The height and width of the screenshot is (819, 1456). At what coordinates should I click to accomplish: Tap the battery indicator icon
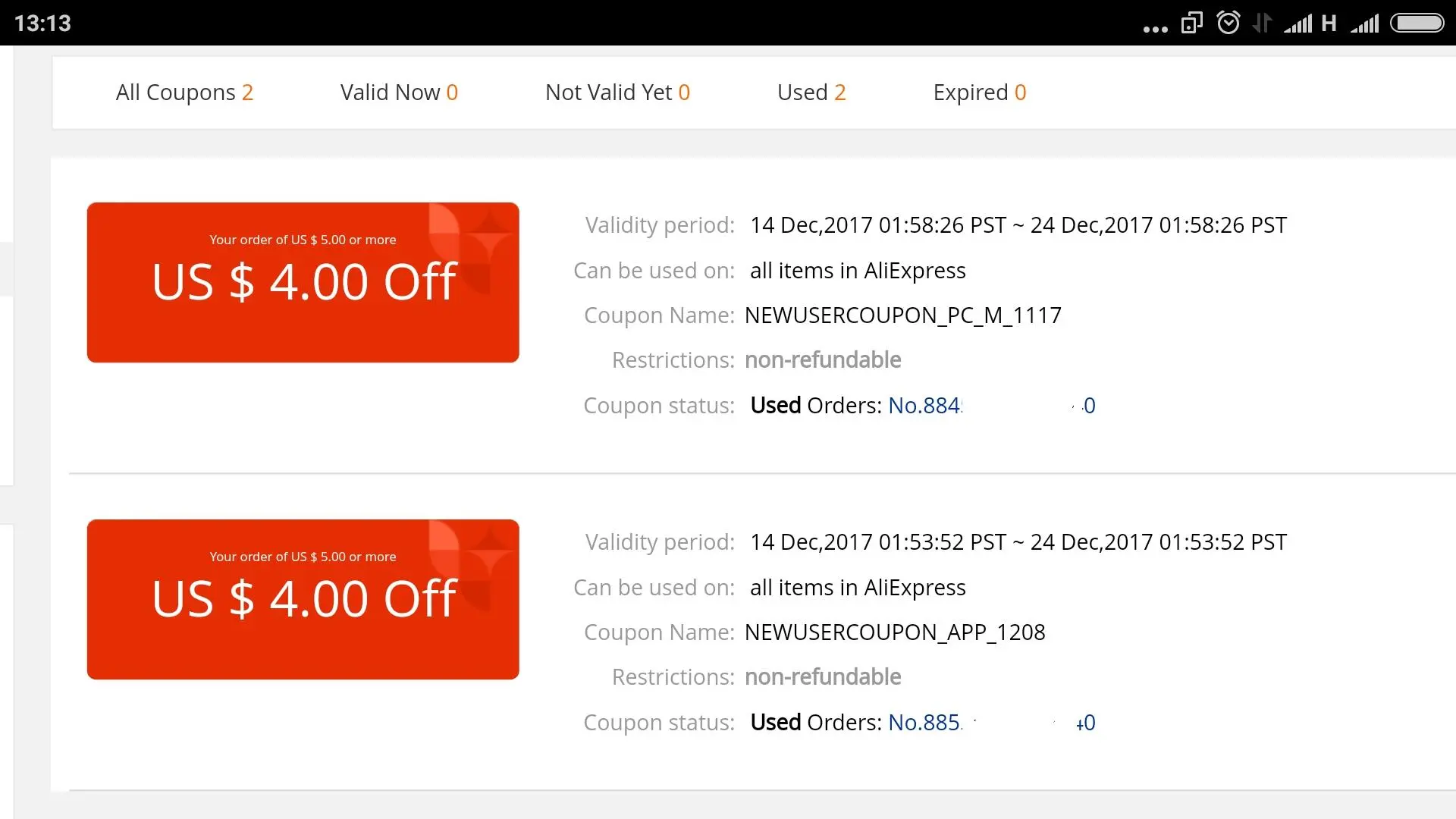(x=1417, y=23)
